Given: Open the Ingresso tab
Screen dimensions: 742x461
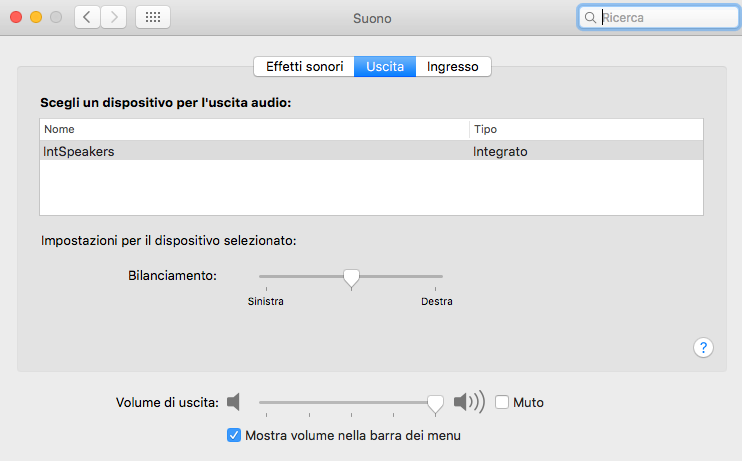Looking at the screenshot, I should pos(453,67).
